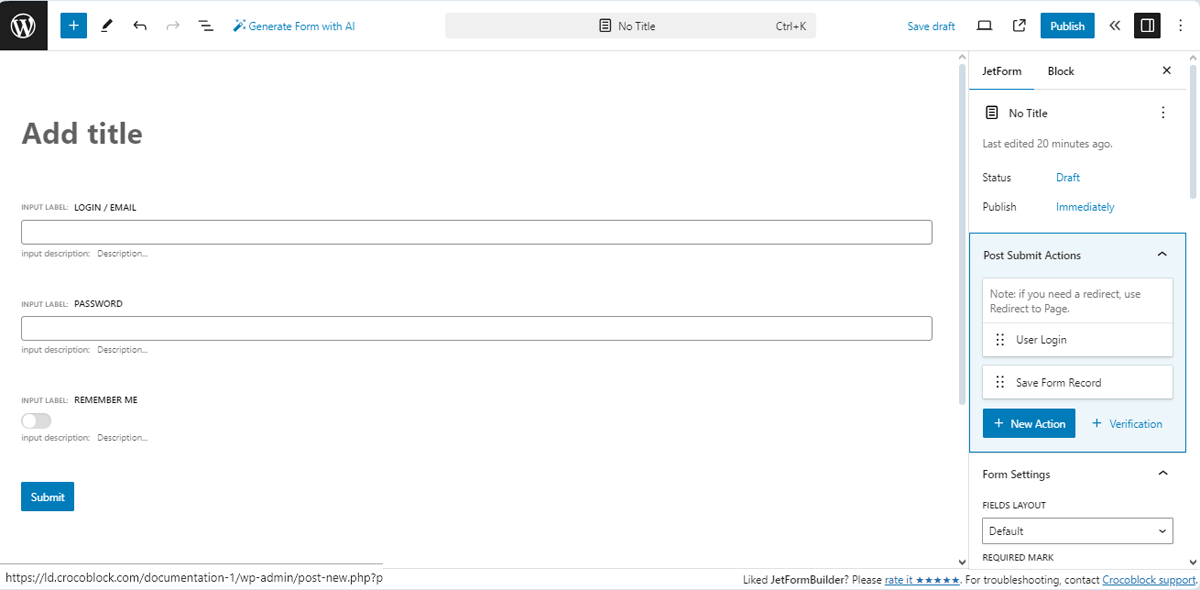Click the Publish button

[1067, 25]
